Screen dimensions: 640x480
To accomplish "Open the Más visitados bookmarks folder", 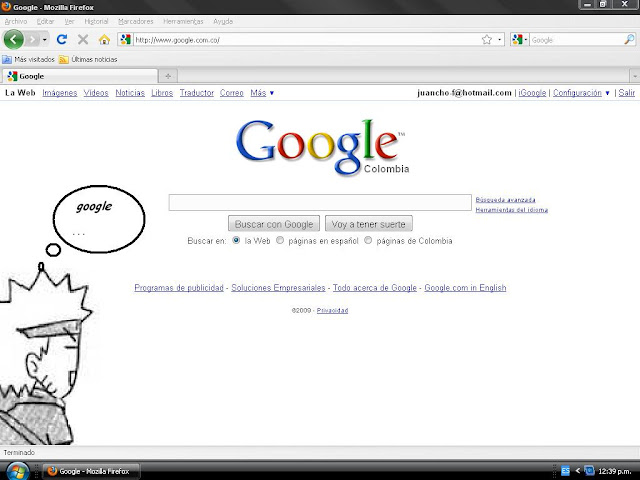I will tap(28, 60).
